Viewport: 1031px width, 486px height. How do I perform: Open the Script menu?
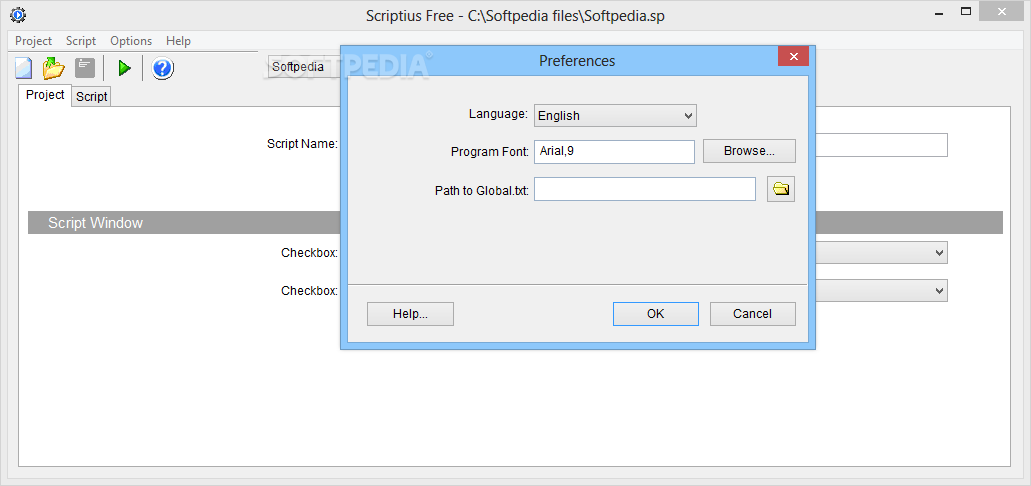pos(81,41)
